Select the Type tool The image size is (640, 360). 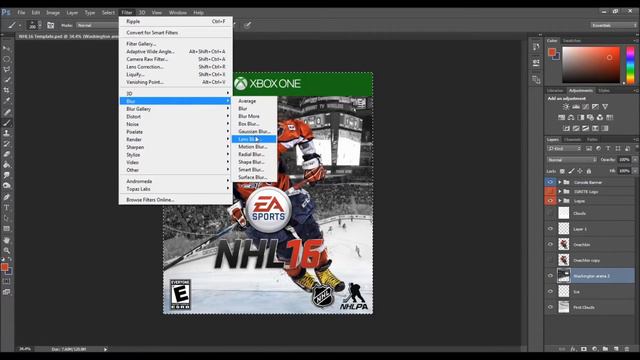coord(7,208)
